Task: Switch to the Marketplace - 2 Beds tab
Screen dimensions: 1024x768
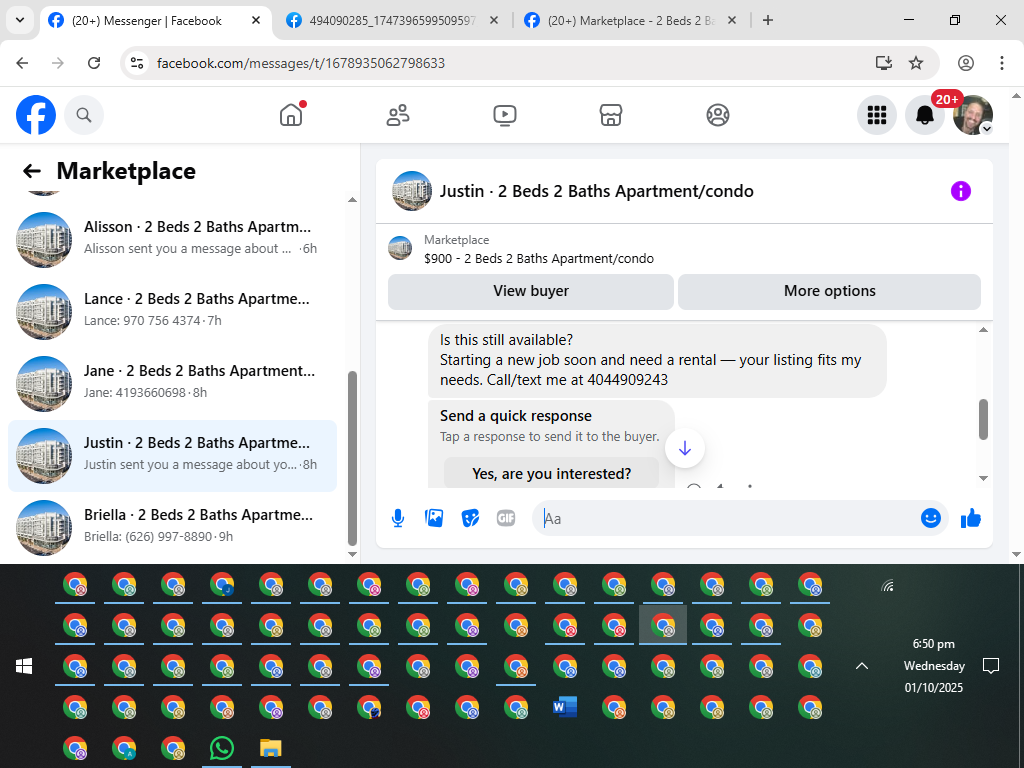Action: pyautogui.click(x=630, y=21)
